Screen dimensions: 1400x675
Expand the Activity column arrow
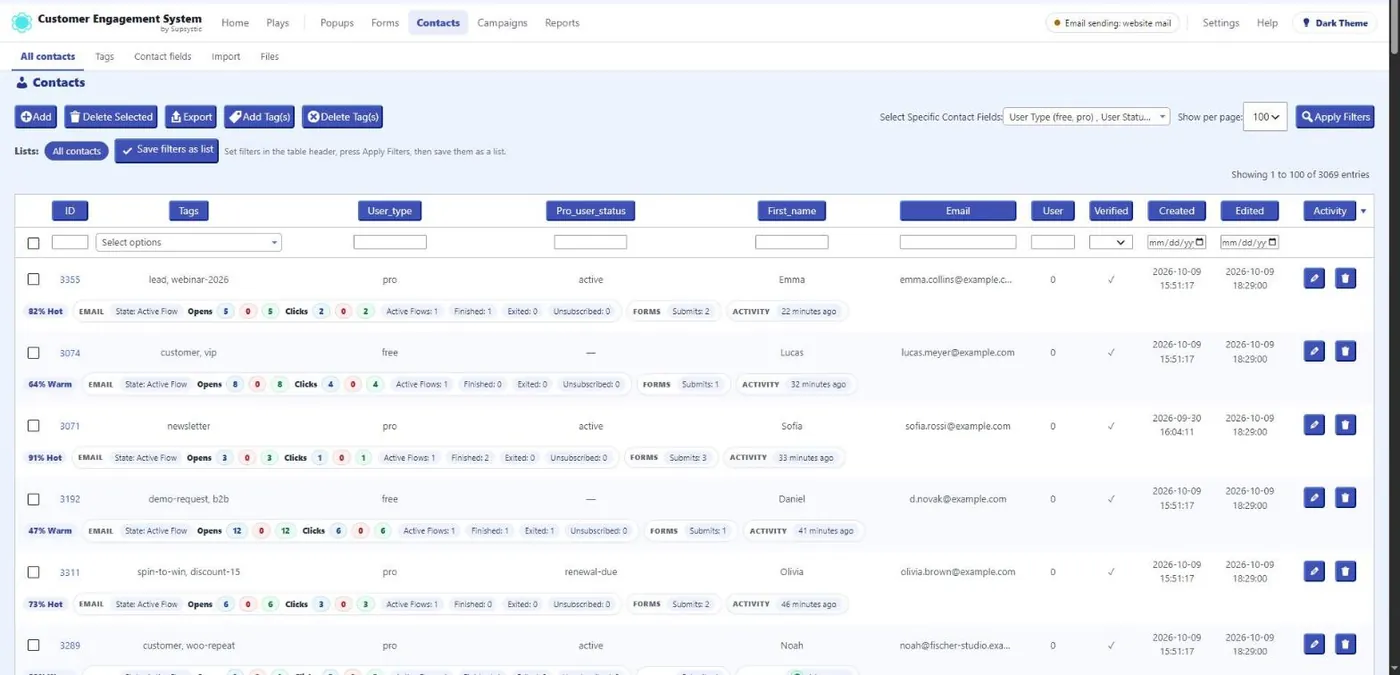click(1363, 211)
